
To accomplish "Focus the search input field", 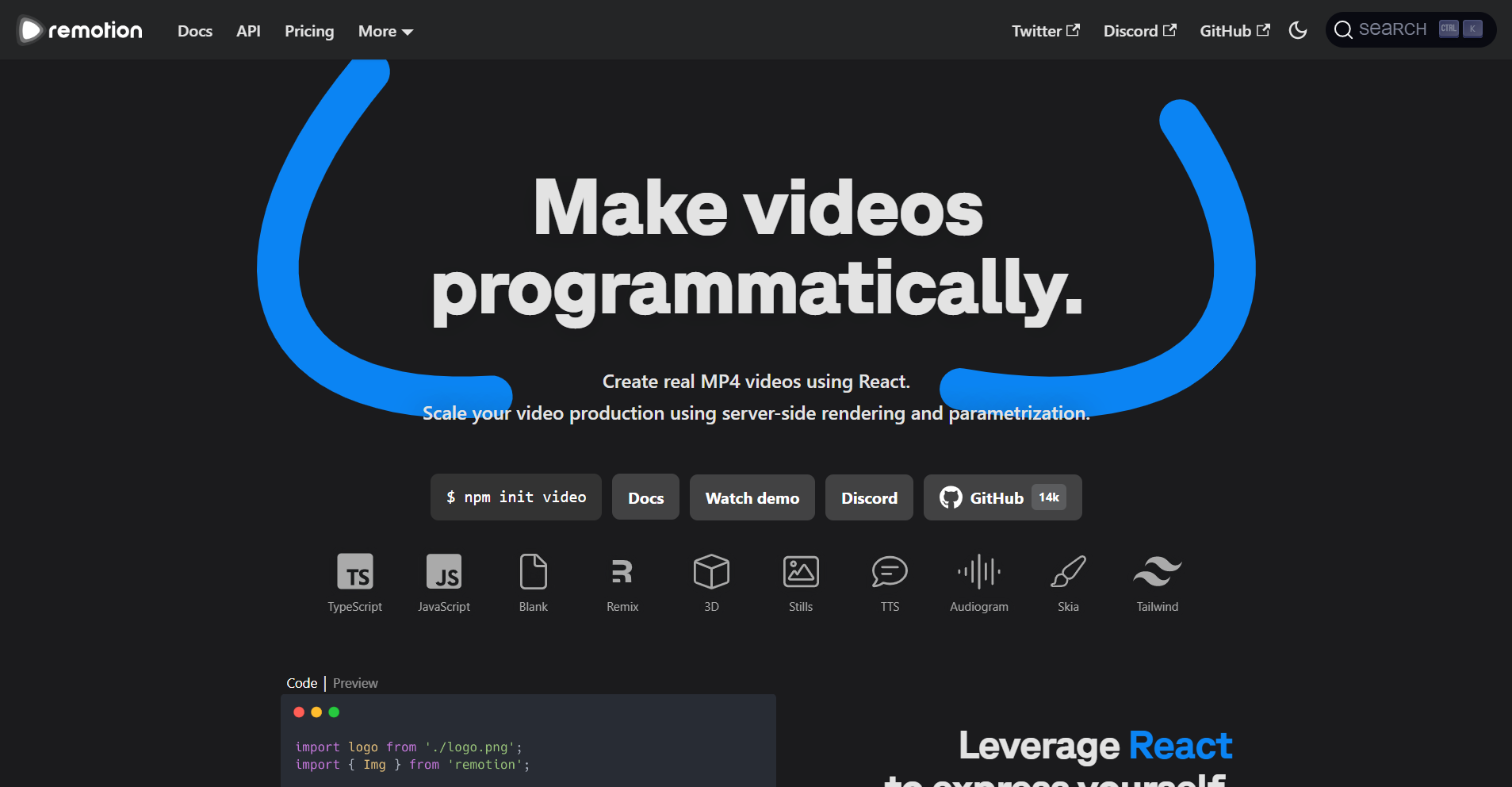I will tap(1411, 29).
